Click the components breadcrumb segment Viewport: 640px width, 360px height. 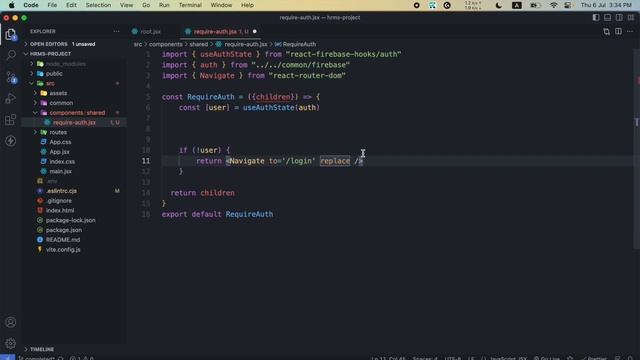coord(166,44)
